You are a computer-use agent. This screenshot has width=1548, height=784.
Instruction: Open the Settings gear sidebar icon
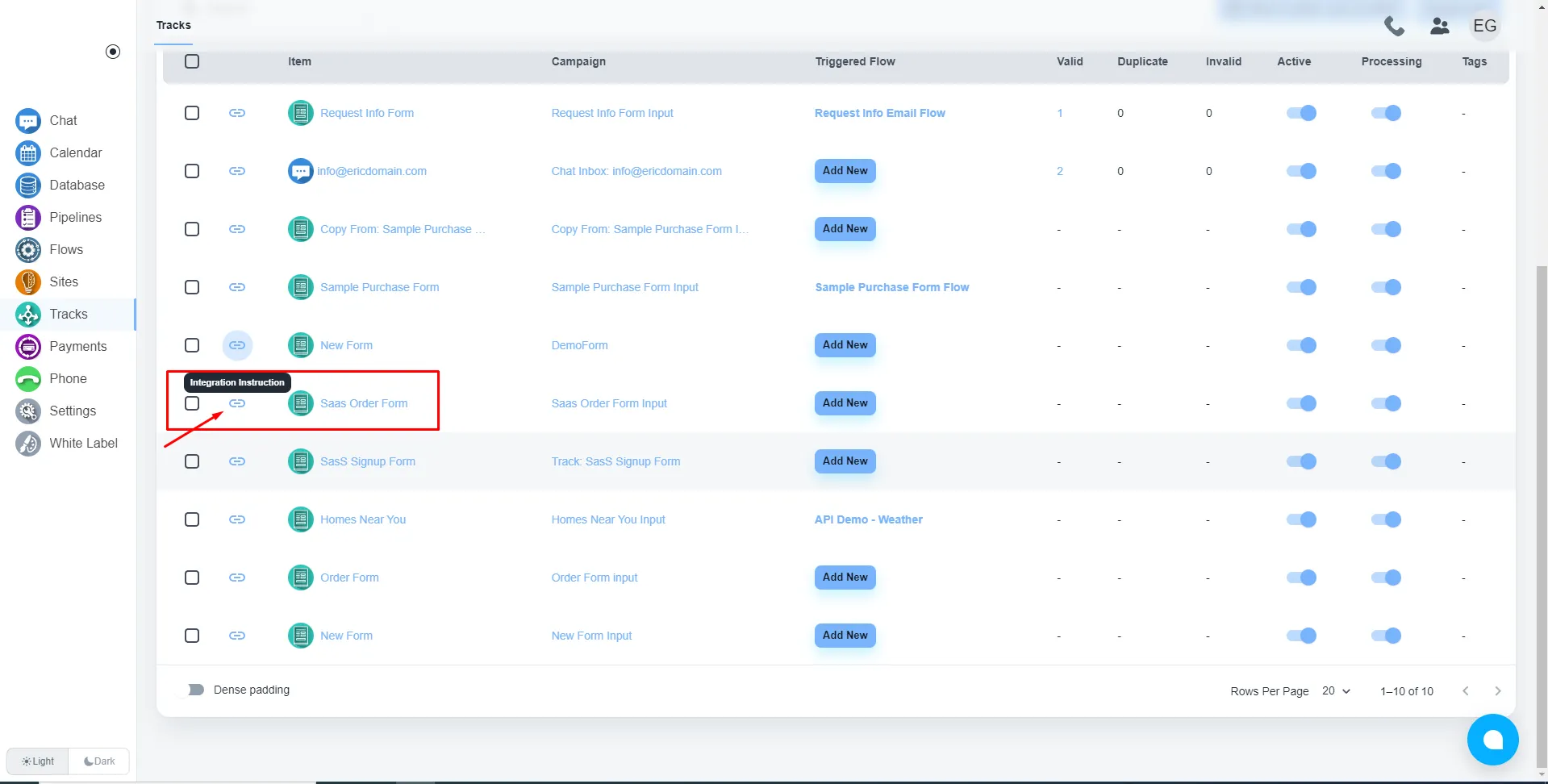pos(28,411)
